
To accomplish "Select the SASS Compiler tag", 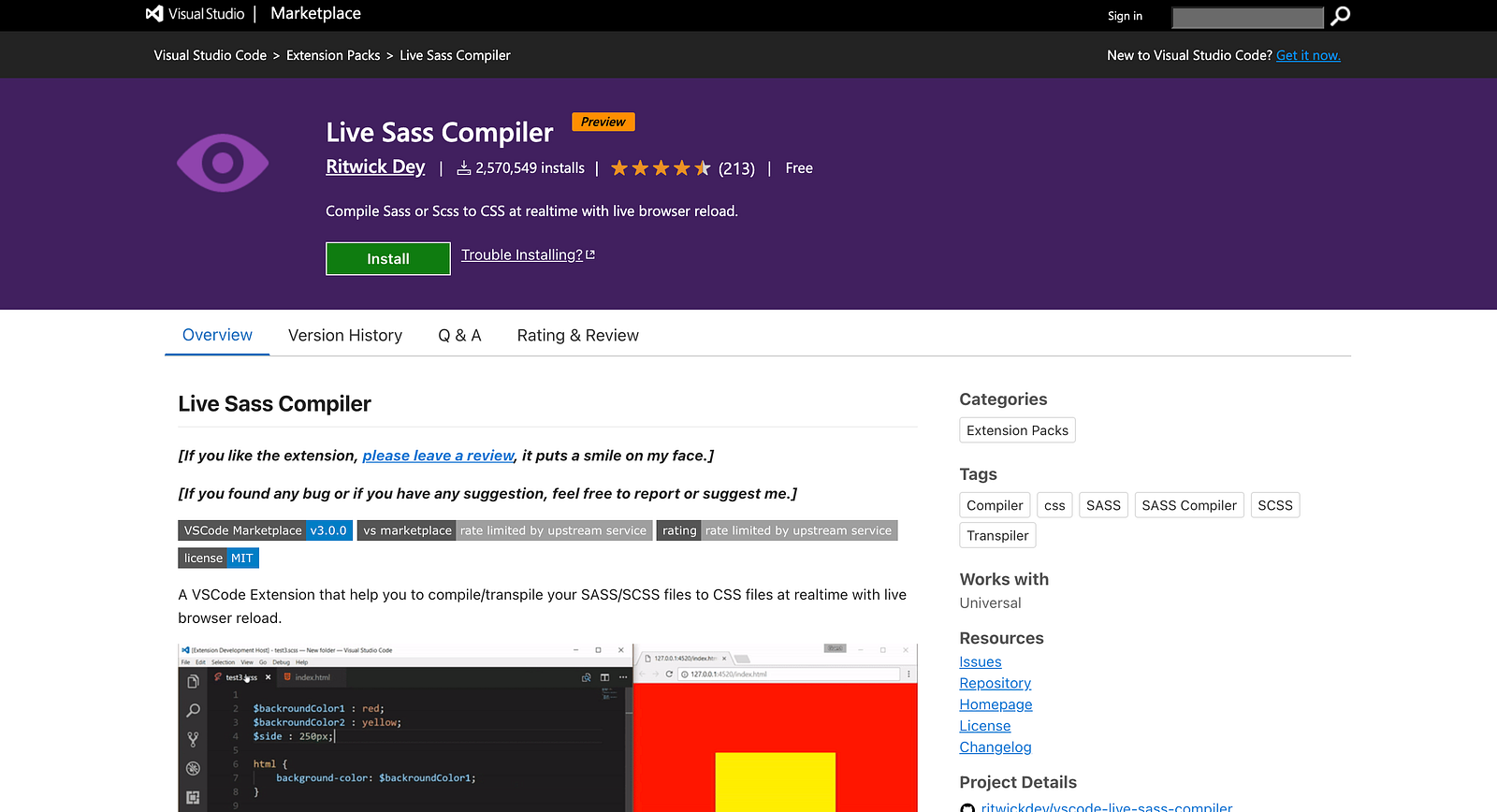I will (1189, 505).
